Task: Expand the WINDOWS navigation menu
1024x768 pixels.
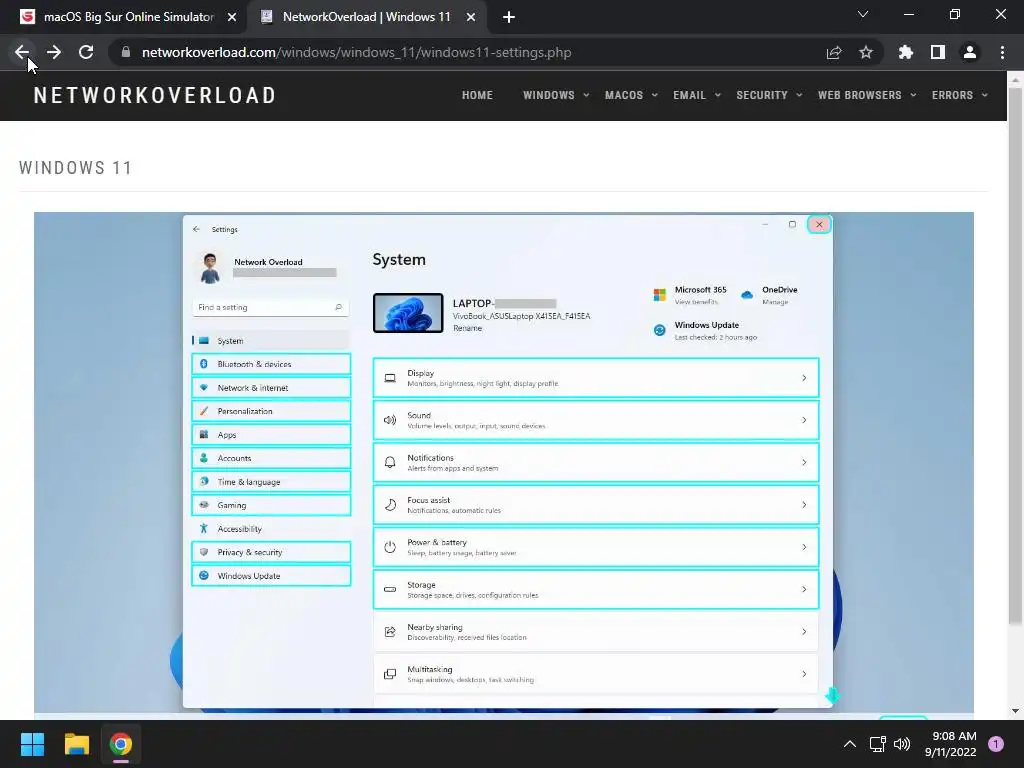Action: tap(556, 95)
